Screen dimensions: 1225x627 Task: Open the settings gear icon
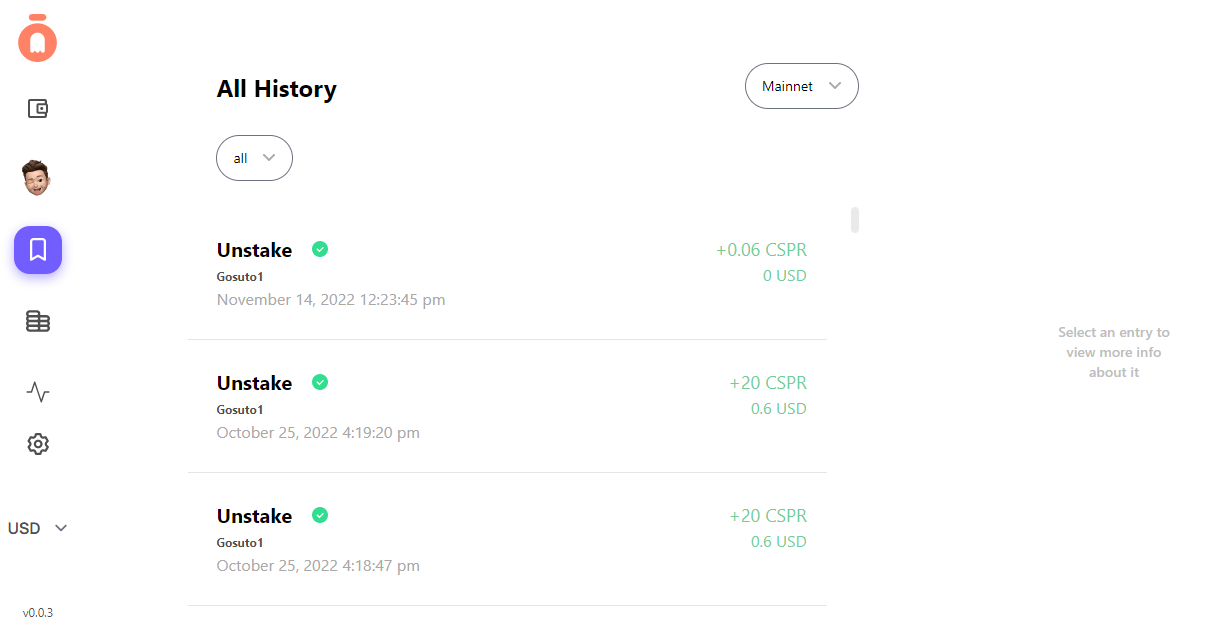(38, 444)
